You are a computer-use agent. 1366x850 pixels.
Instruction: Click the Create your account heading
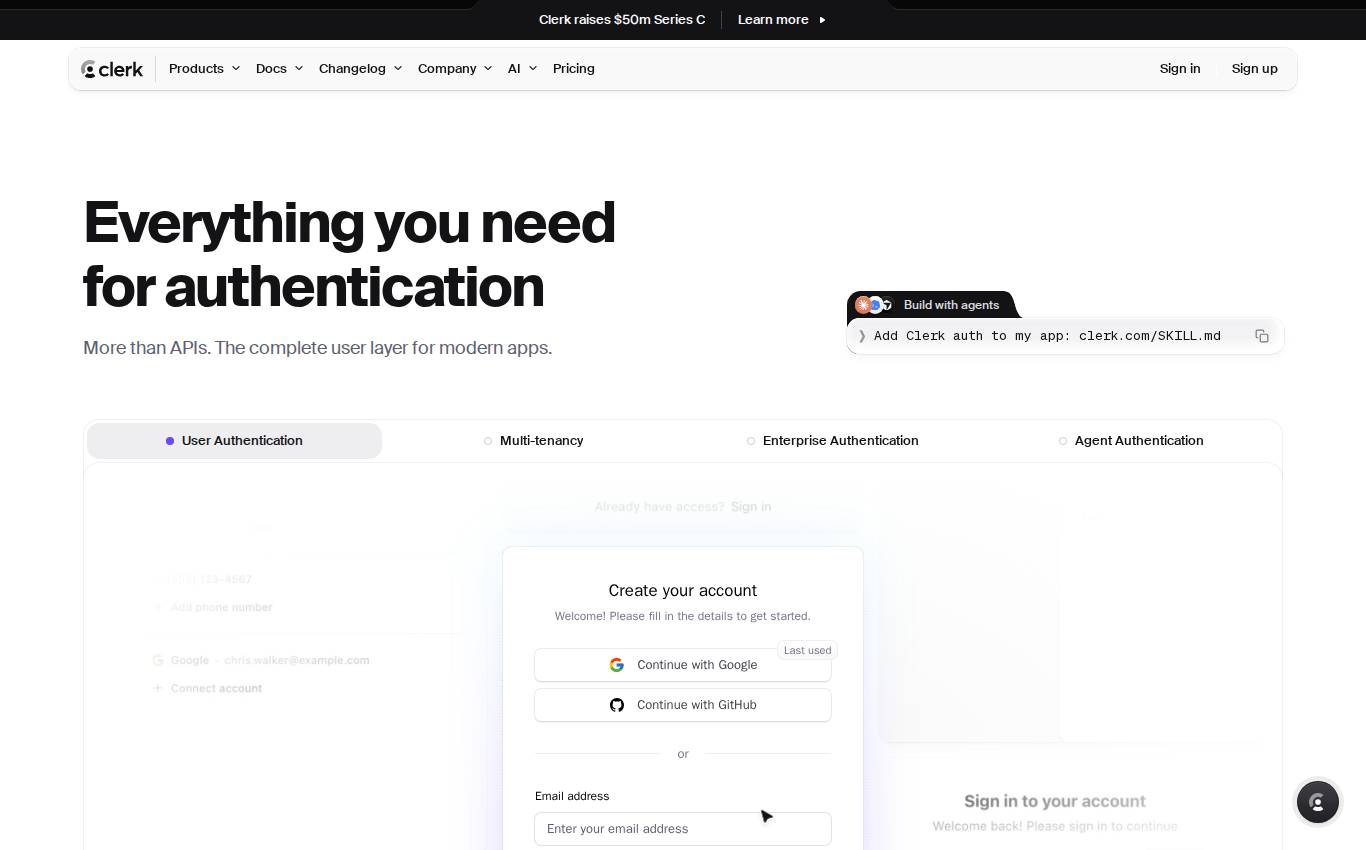[683, 591]
